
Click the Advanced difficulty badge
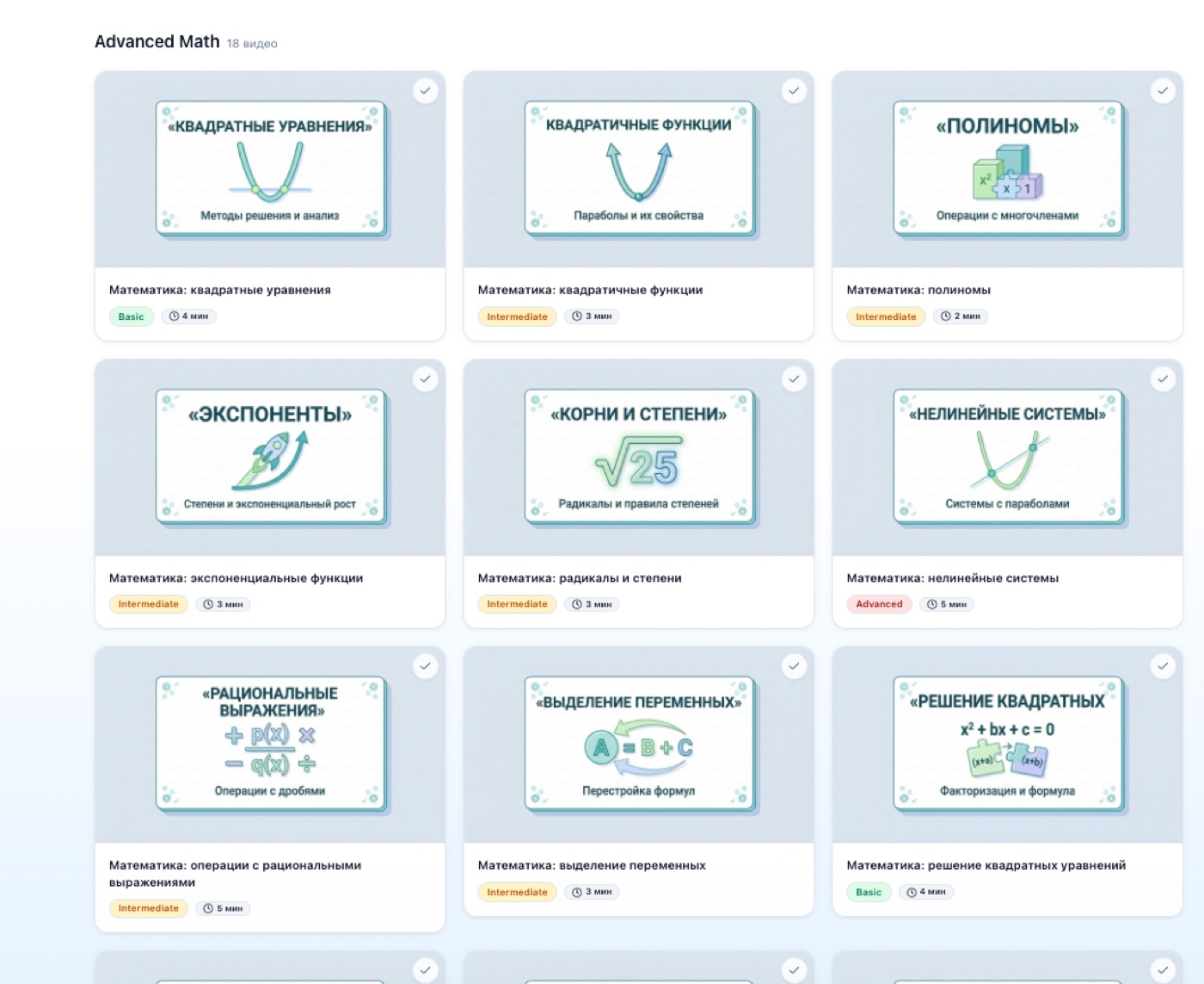coord(879,605)
